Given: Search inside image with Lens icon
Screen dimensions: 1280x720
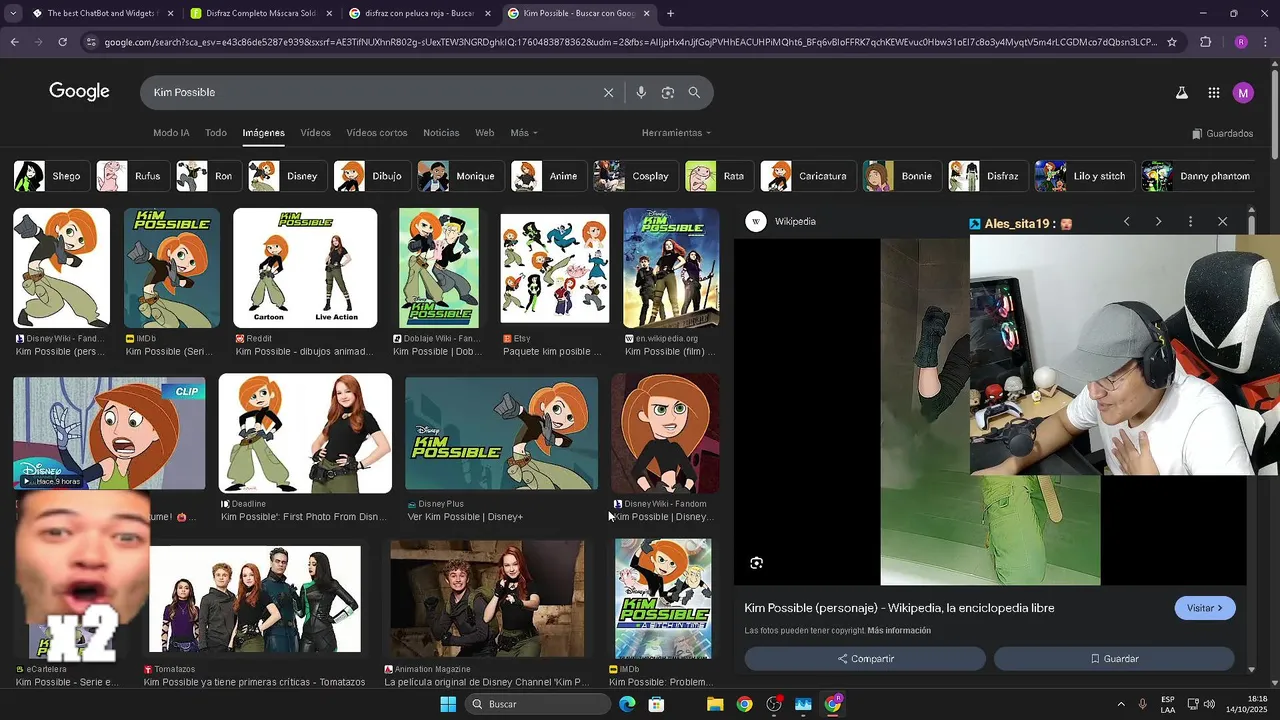Looking at the screenshot, I should pyautogui.click(x=756, y=563).
